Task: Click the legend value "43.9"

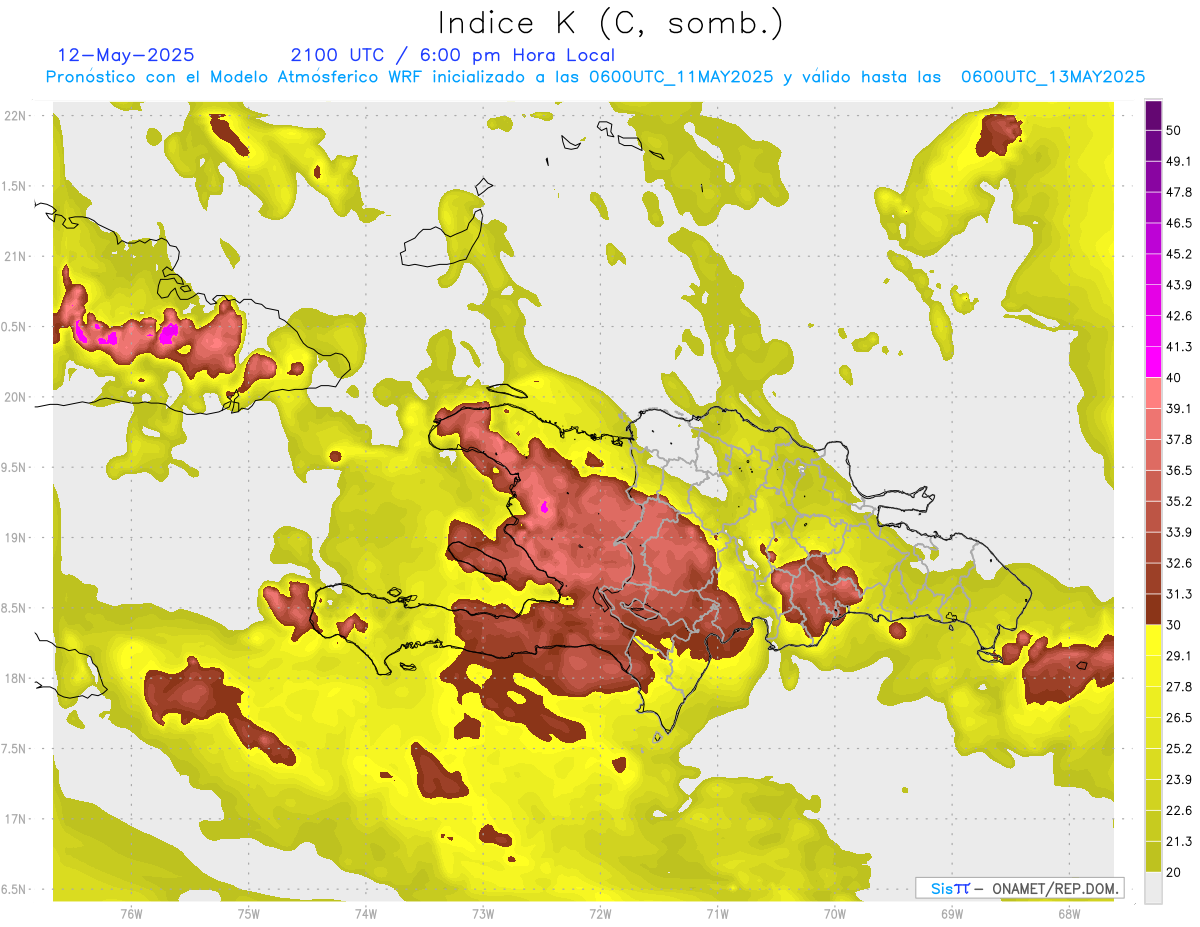Action: [1179, 285]
